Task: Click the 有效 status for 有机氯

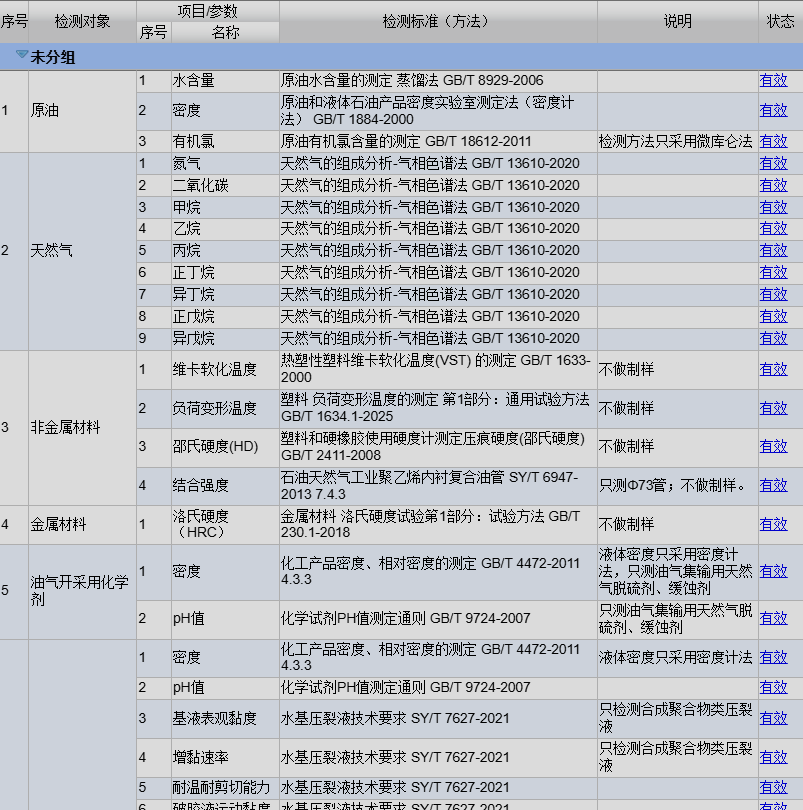Action: point(773,142)
